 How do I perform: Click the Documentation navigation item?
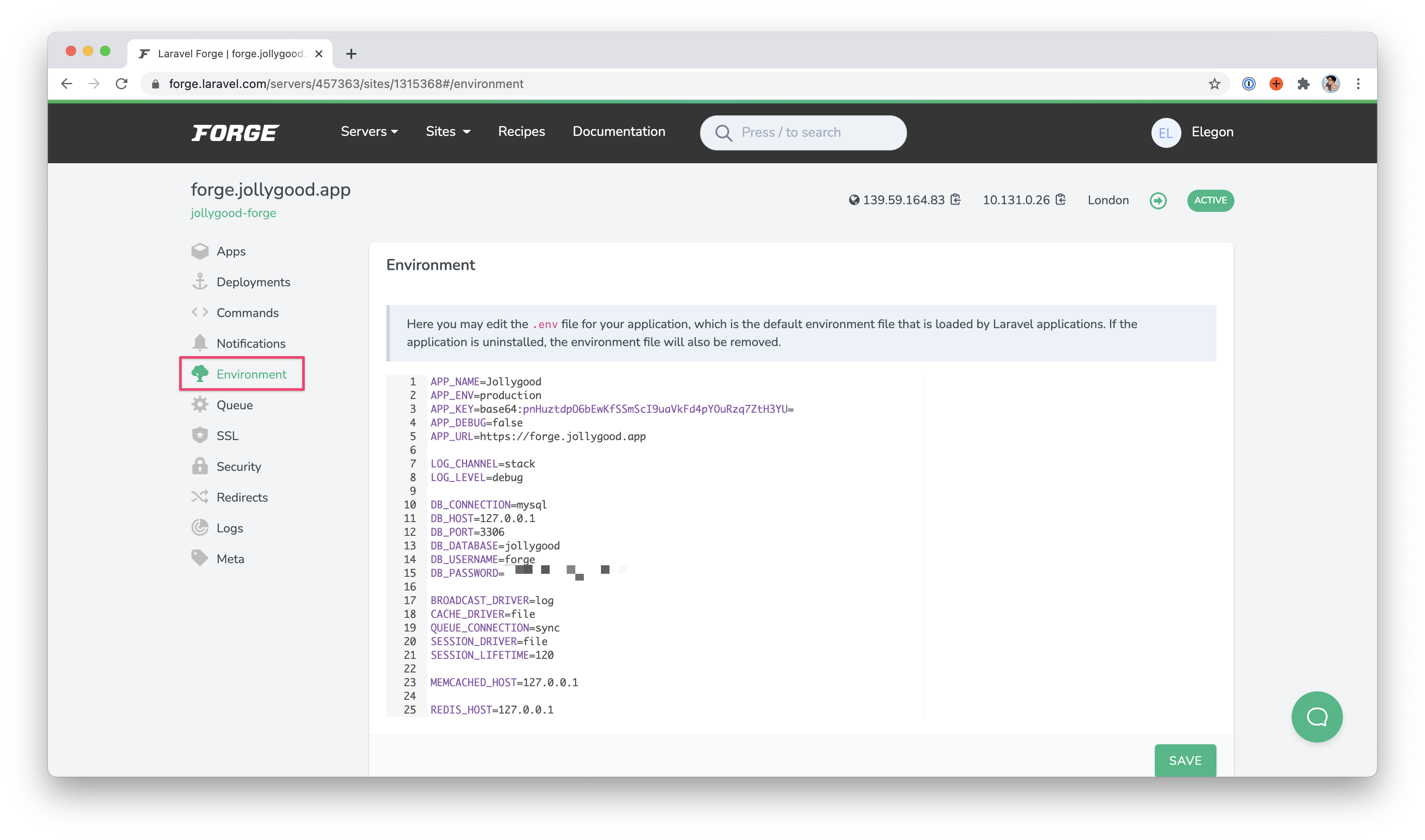click(x=618, y=131)
